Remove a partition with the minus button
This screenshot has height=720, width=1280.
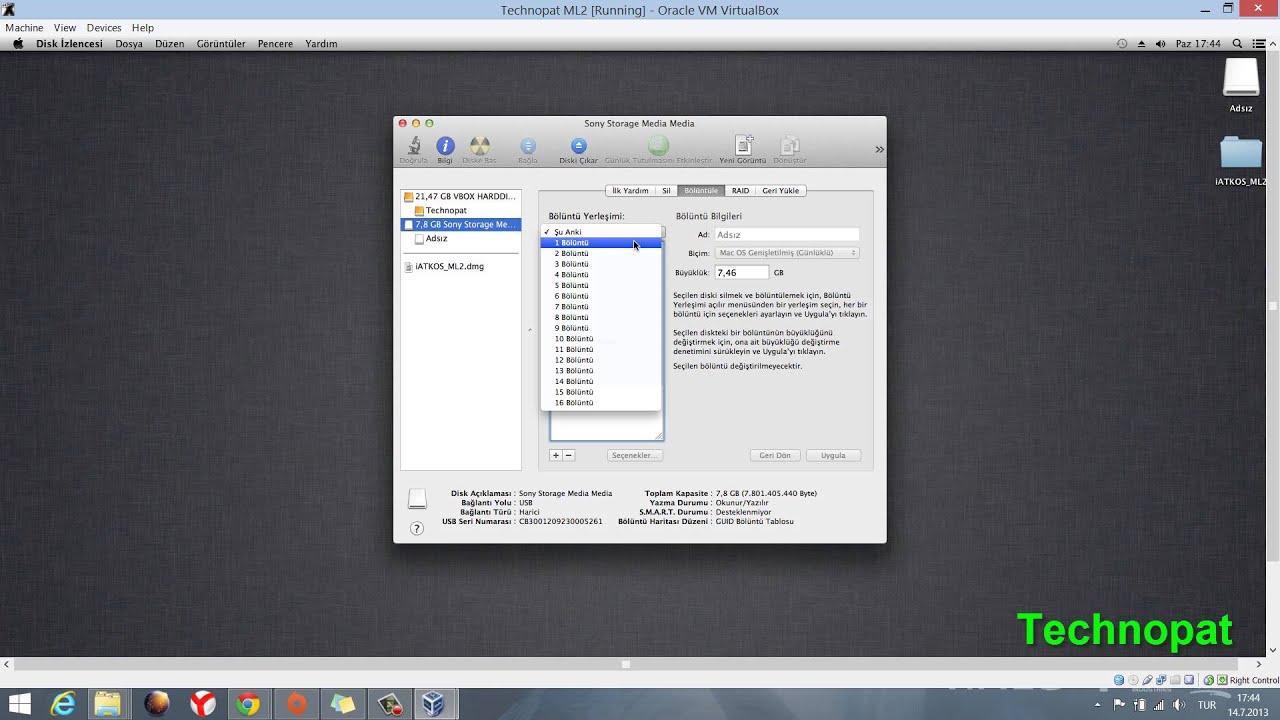(x=569, y=455)
